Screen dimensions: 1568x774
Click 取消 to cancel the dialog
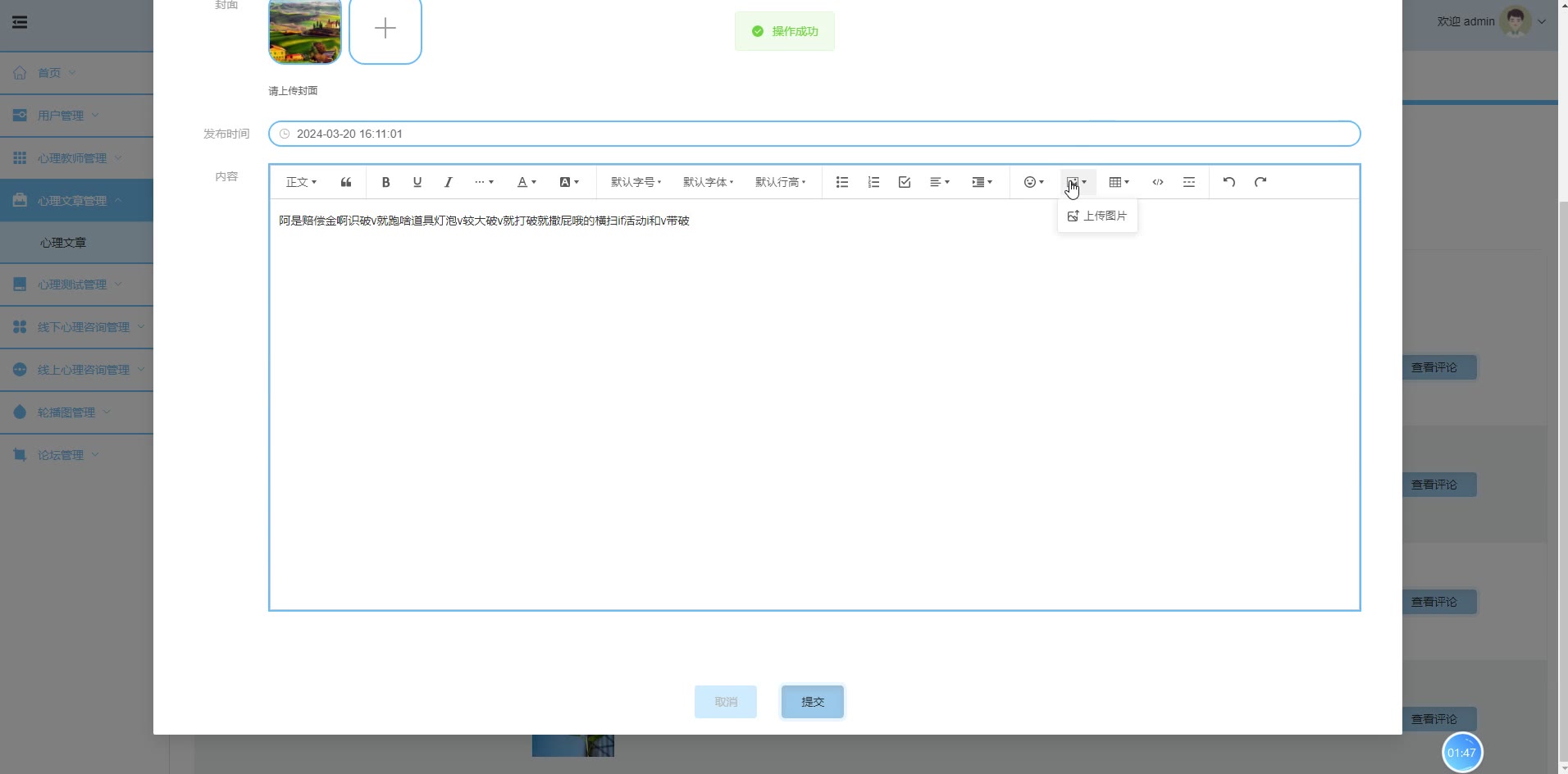click(726, 702)
